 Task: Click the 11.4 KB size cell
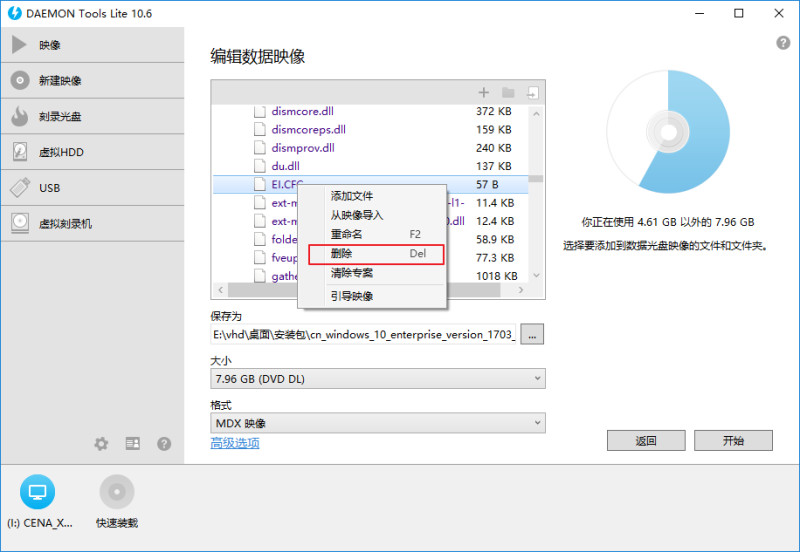coord(495,203)
